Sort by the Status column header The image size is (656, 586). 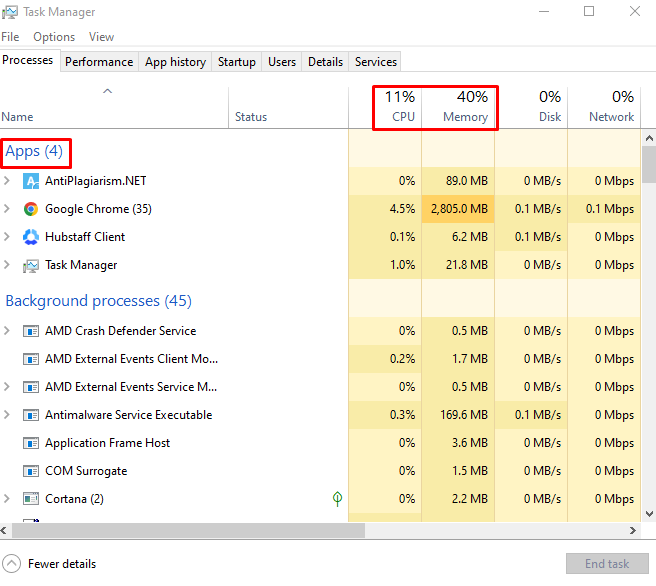(288, 107)
